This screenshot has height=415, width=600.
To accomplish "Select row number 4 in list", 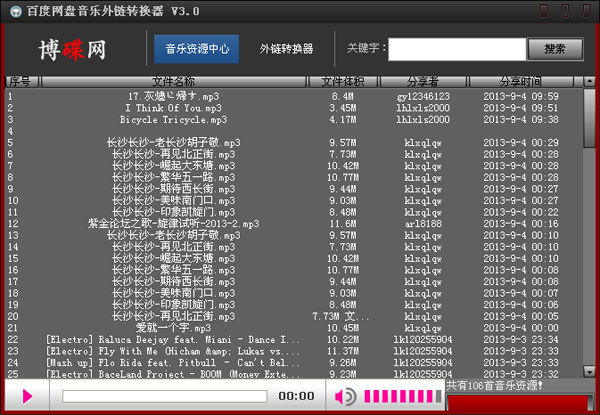I will (10, 131).
